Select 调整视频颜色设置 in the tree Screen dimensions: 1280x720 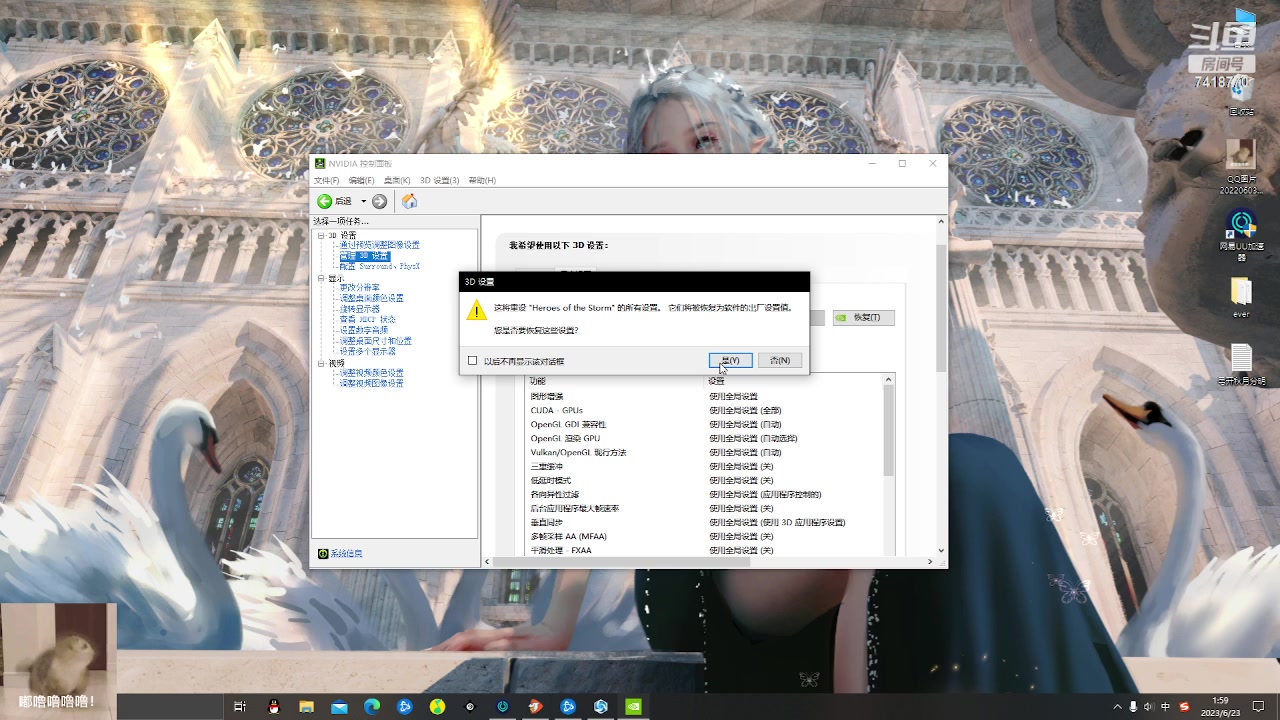(x=371, y=373)
